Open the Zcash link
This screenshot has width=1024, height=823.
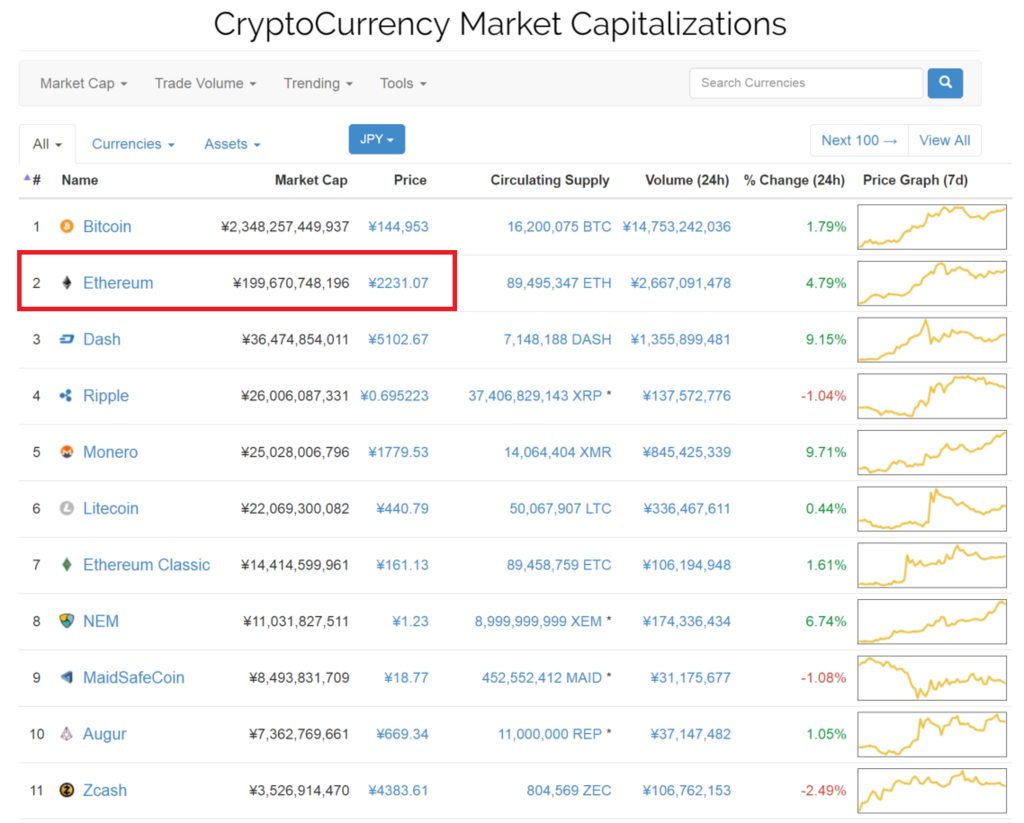[104, 790]
